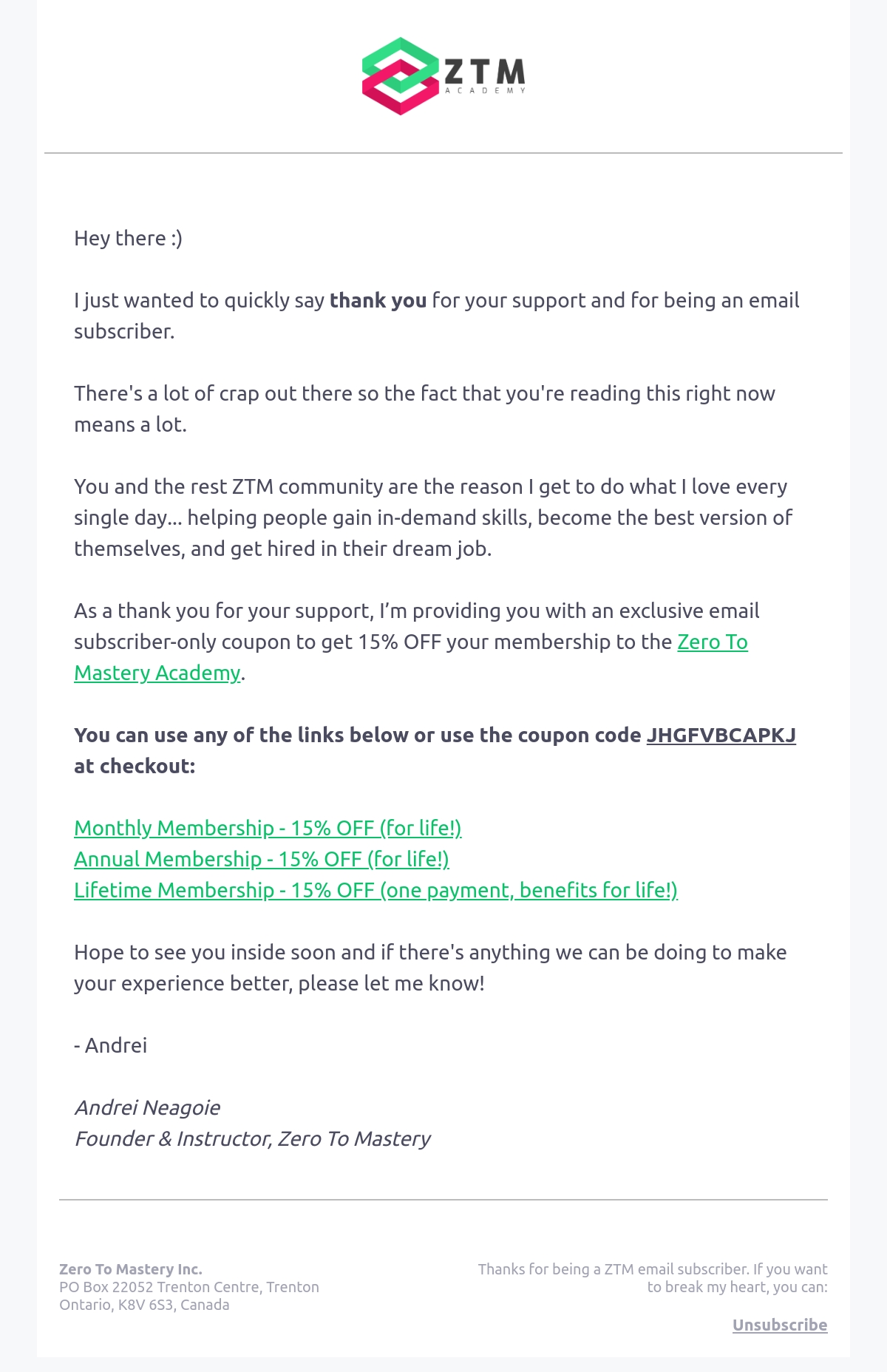The width and height of the screenshot is (887, 1372).
Task: Click the bold "at checkout:" text
Action: [135, 766]
